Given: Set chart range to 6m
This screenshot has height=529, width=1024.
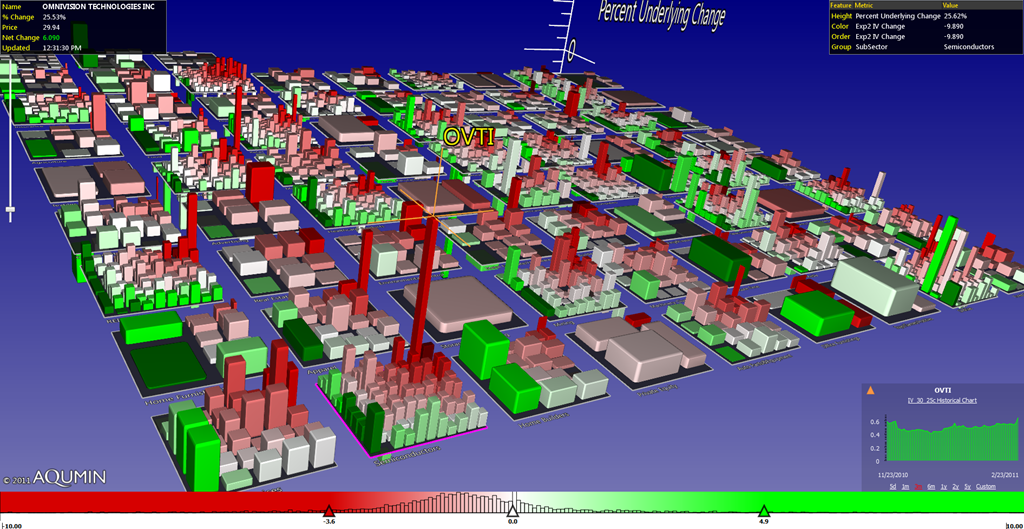Looking at the screenshot, I should (931, 487).
